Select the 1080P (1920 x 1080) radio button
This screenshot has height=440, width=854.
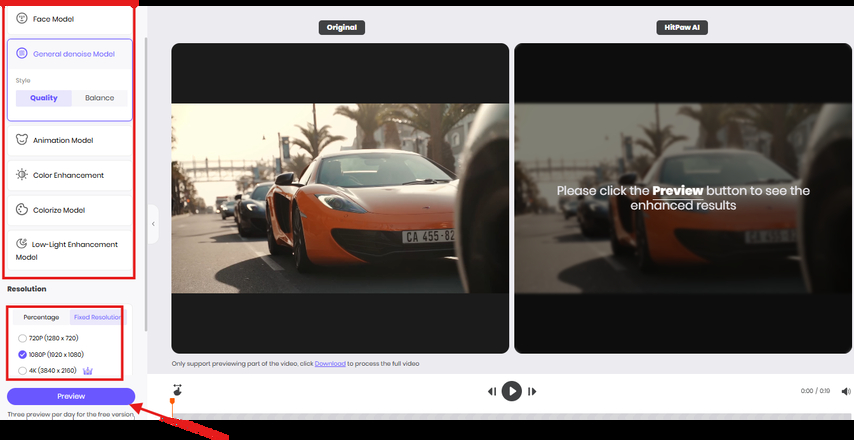[22, 355]
